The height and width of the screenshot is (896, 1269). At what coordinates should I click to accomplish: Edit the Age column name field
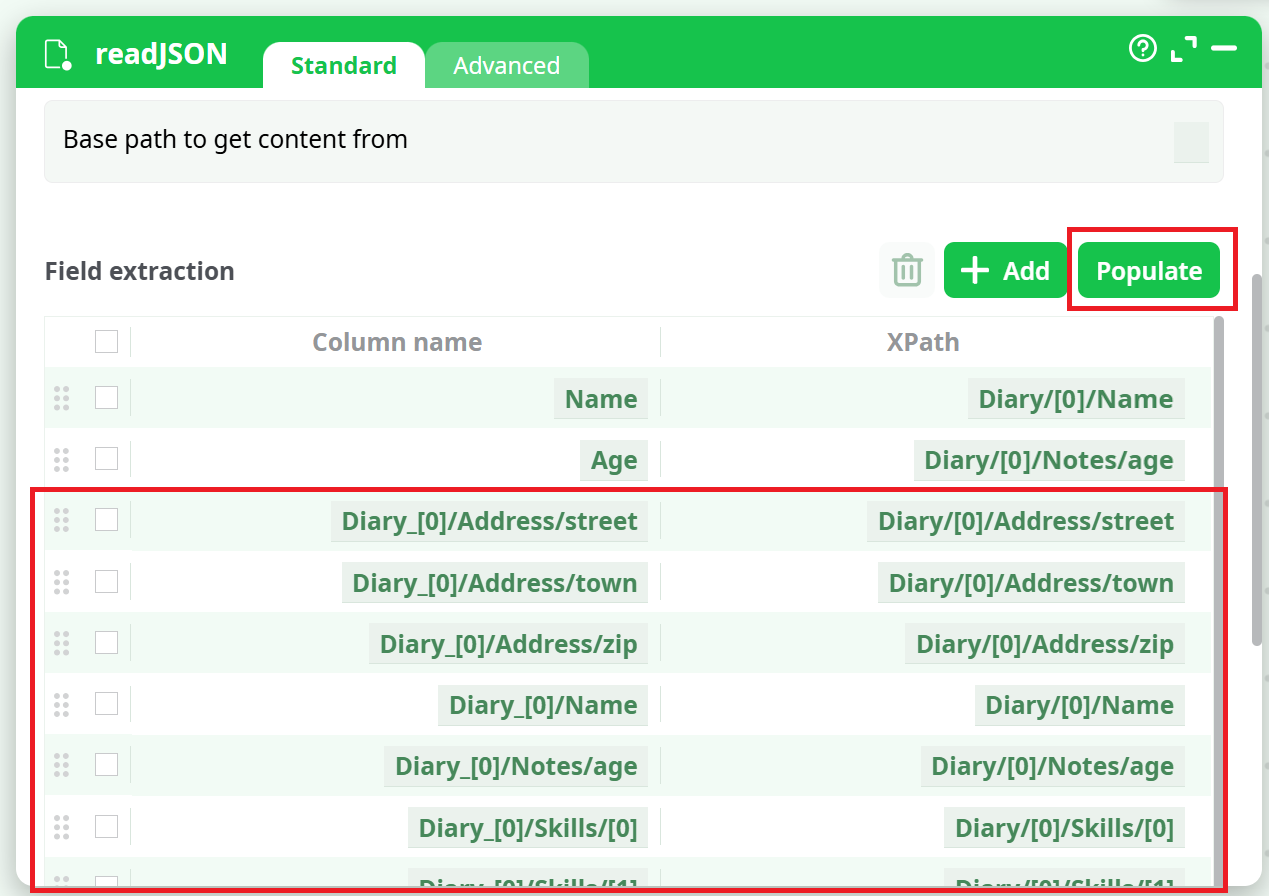(x=613, y=460)
